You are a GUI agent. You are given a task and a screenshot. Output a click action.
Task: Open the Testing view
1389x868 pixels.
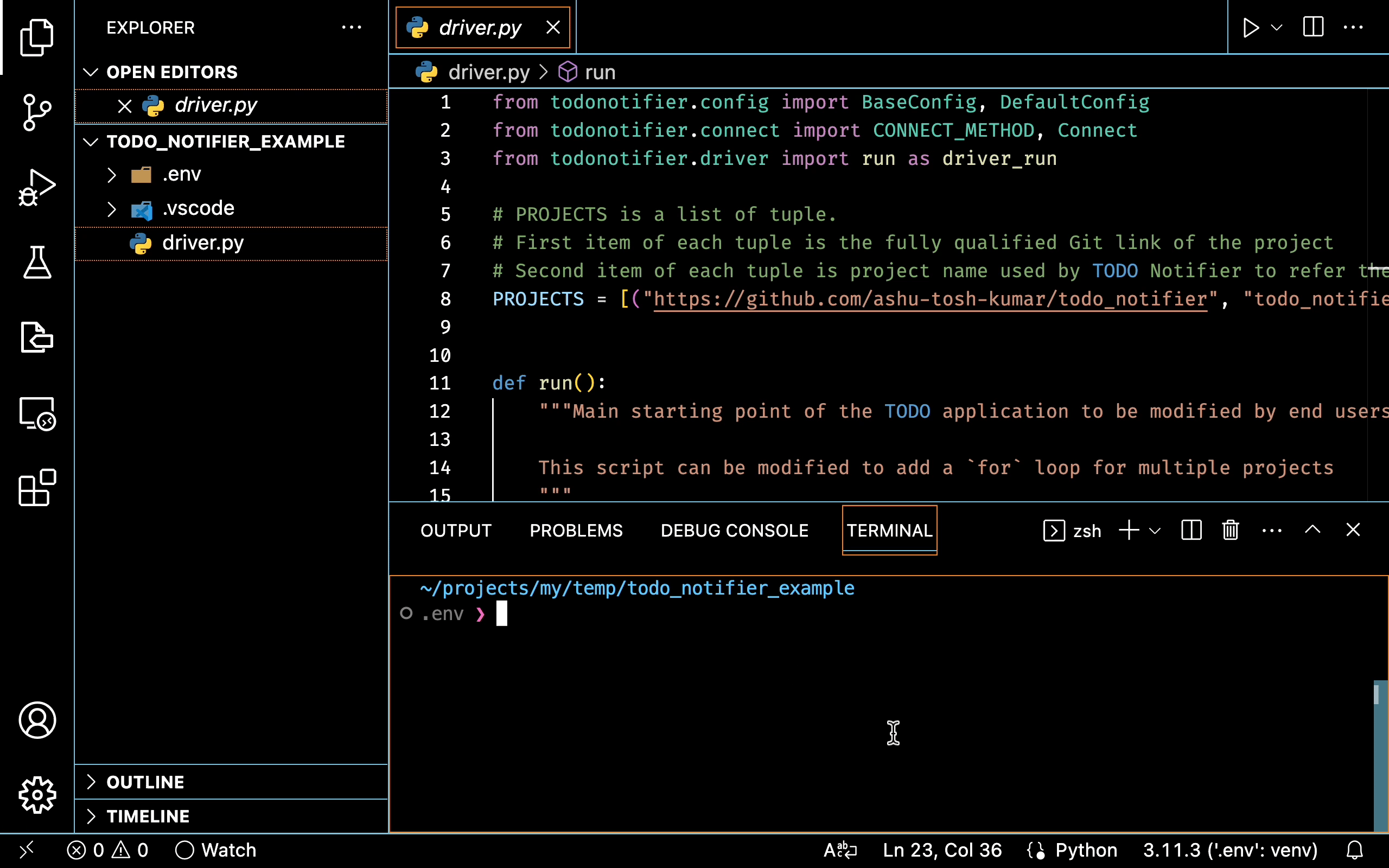coord(37,263)
